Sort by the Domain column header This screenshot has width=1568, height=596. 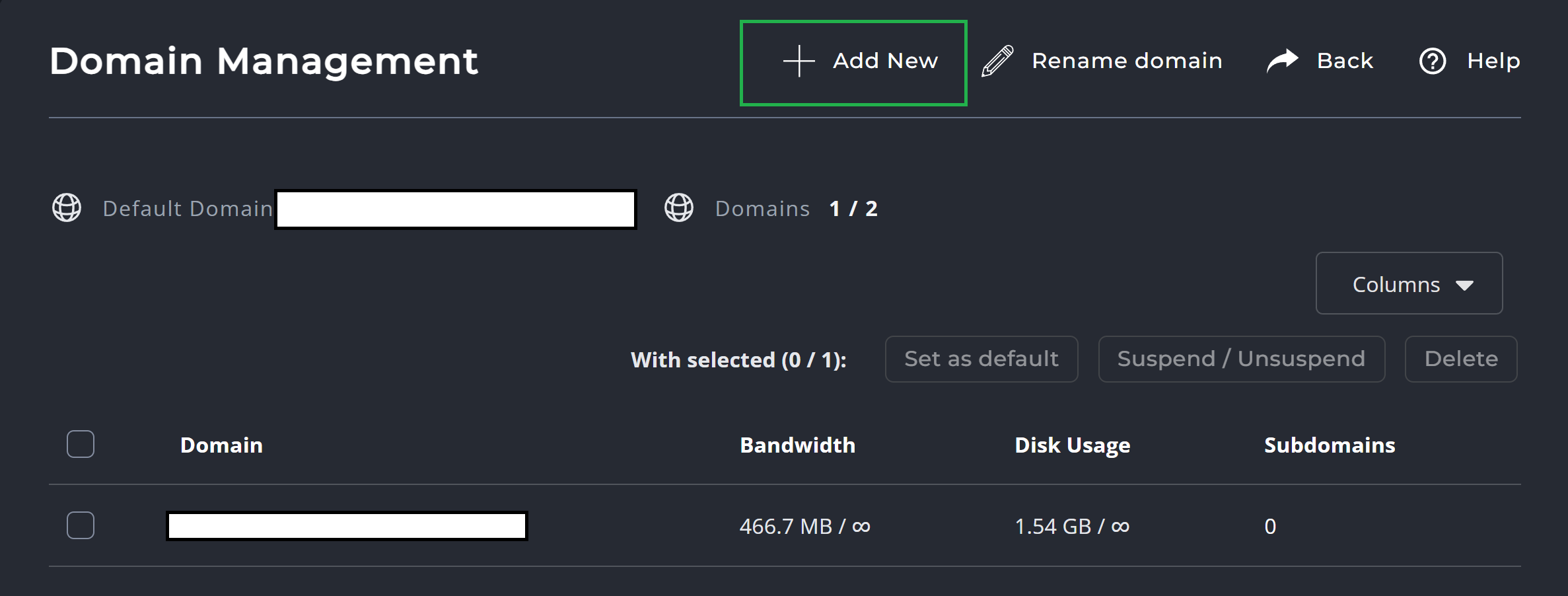(221, 445)
